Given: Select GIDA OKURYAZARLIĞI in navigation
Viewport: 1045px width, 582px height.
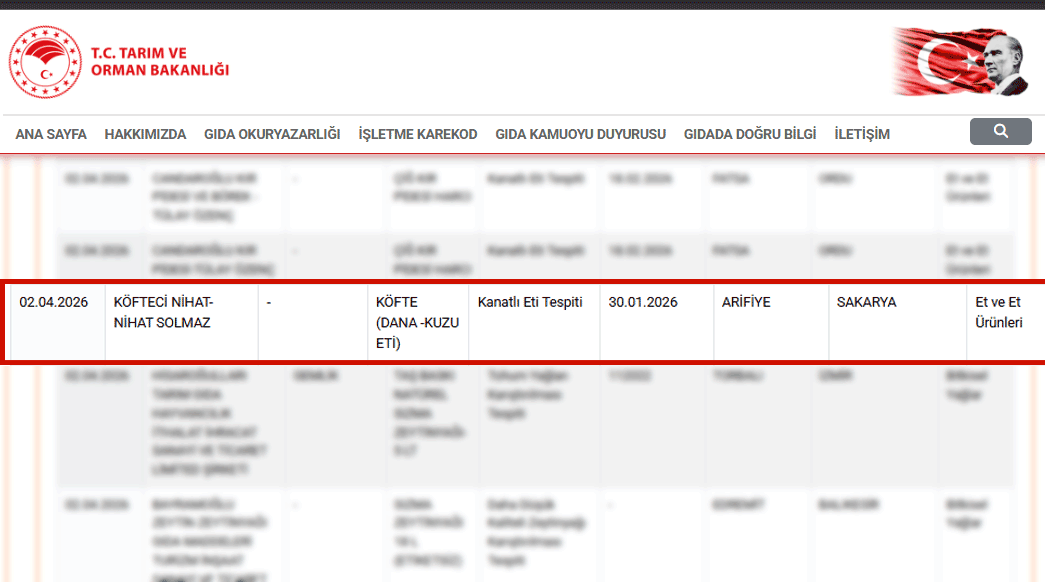Looking at the screenshot, I should tap(272, 134).
